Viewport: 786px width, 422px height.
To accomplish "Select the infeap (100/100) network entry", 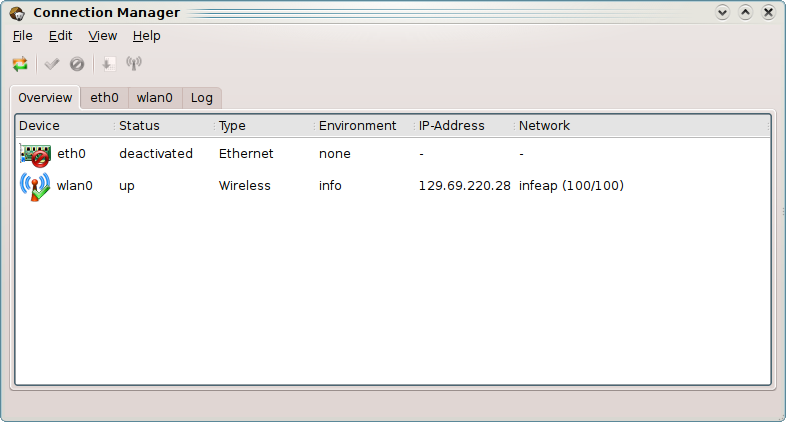I will (x=571, y=186).
